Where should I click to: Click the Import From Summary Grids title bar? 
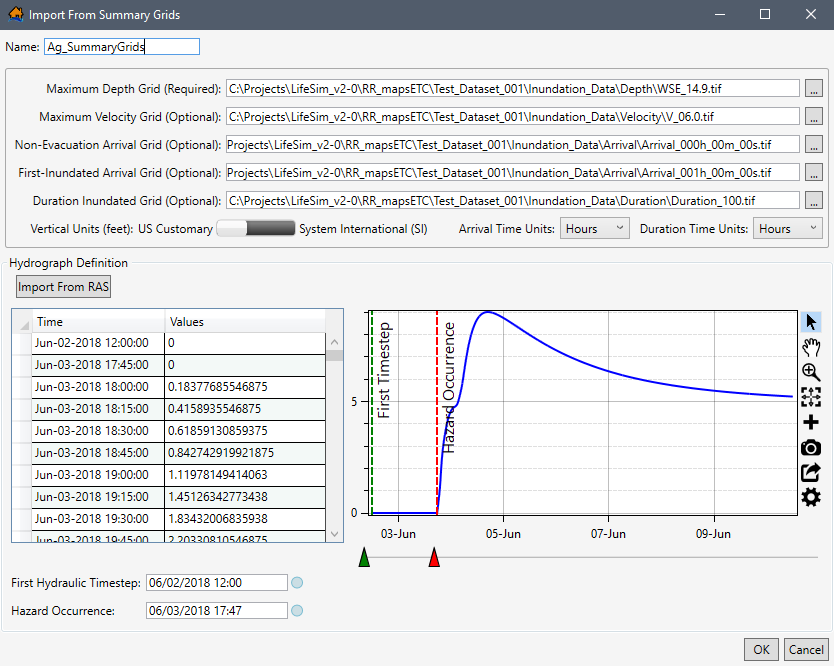[x=105, y=14]
